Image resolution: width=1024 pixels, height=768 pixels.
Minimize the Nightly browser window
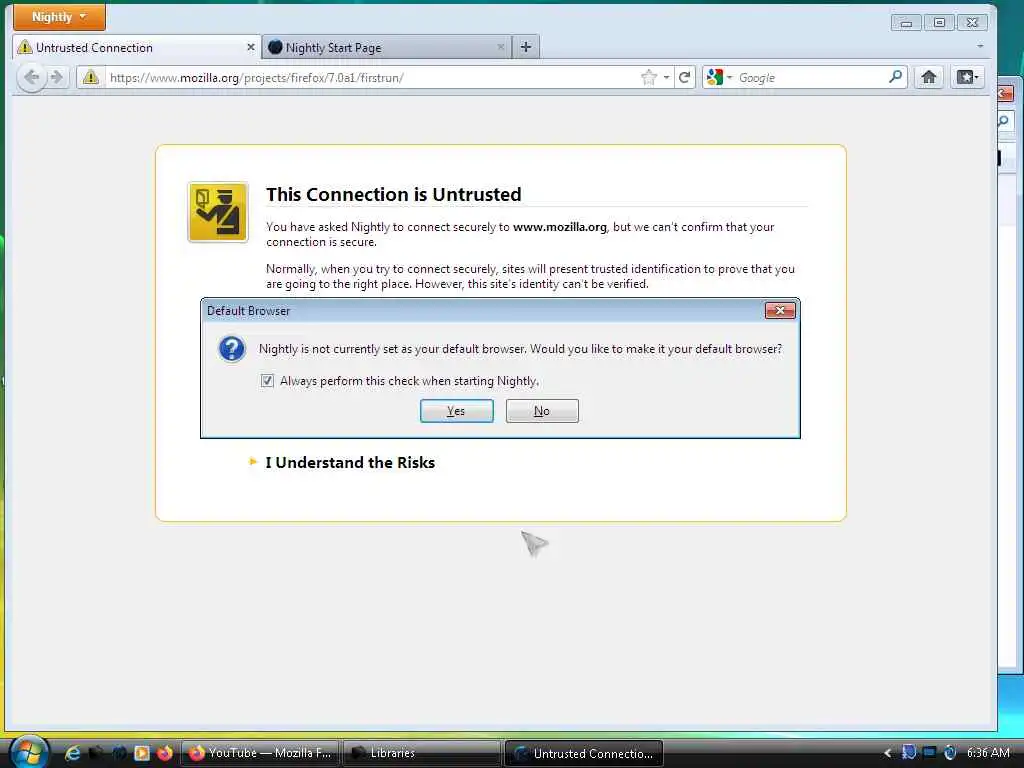pos(906,23)
